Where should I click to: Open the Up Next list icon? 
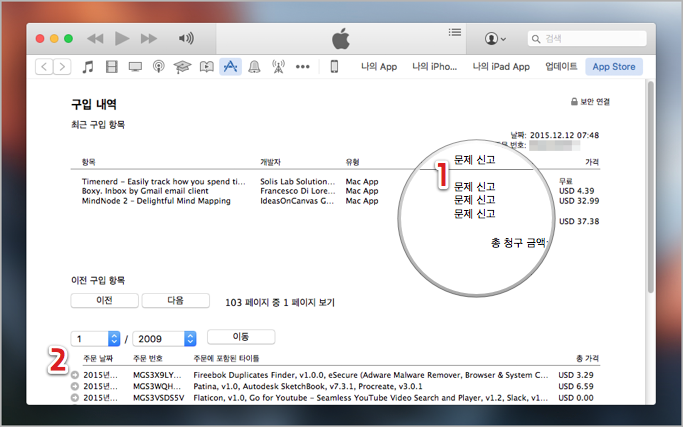tap(455, 32)
